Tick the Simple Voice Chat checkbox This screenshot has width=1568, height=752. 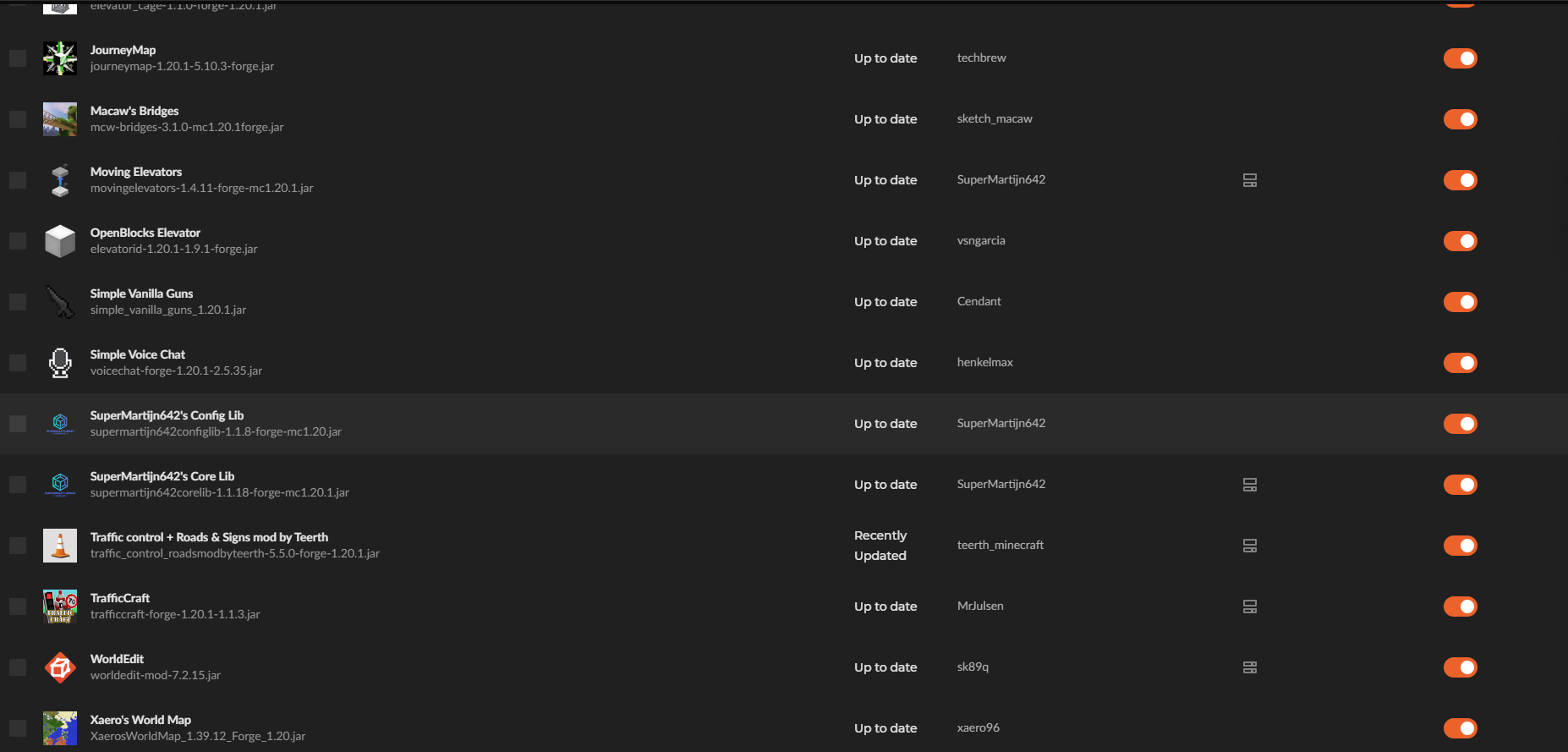click(x=18, y=363)
